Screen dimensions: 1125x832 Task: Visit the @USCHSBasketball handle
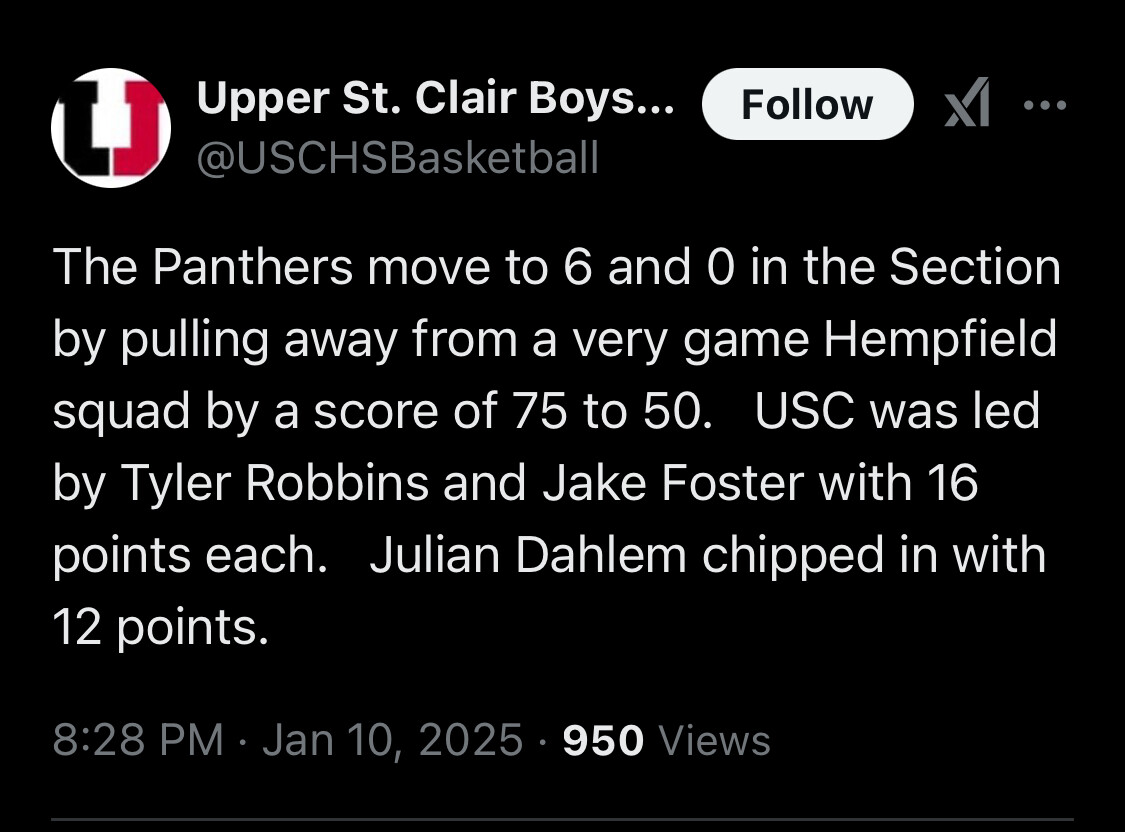click(x=397, y=157)
